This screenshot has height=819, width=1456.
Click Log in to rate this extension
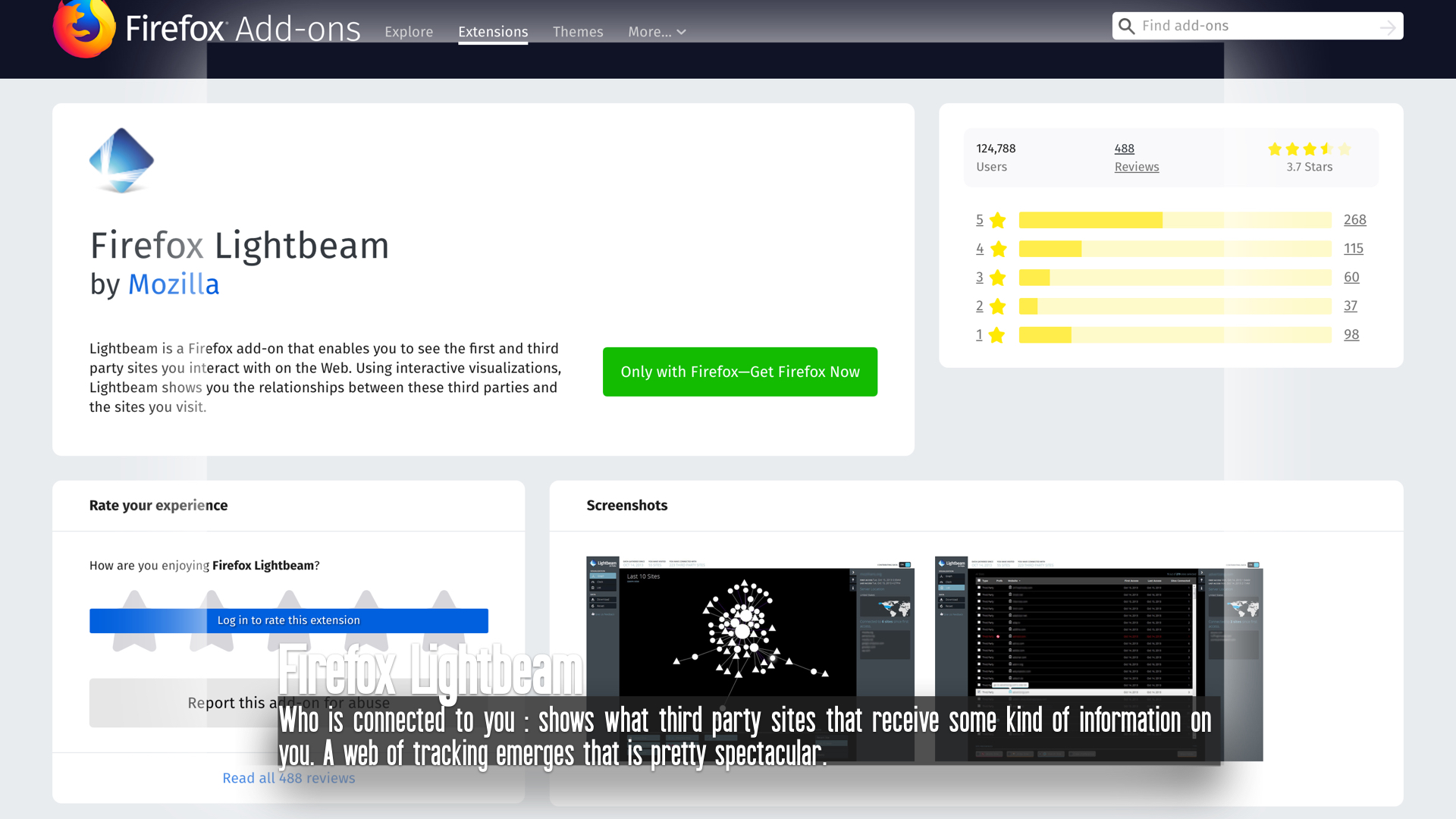coord(289,620)
